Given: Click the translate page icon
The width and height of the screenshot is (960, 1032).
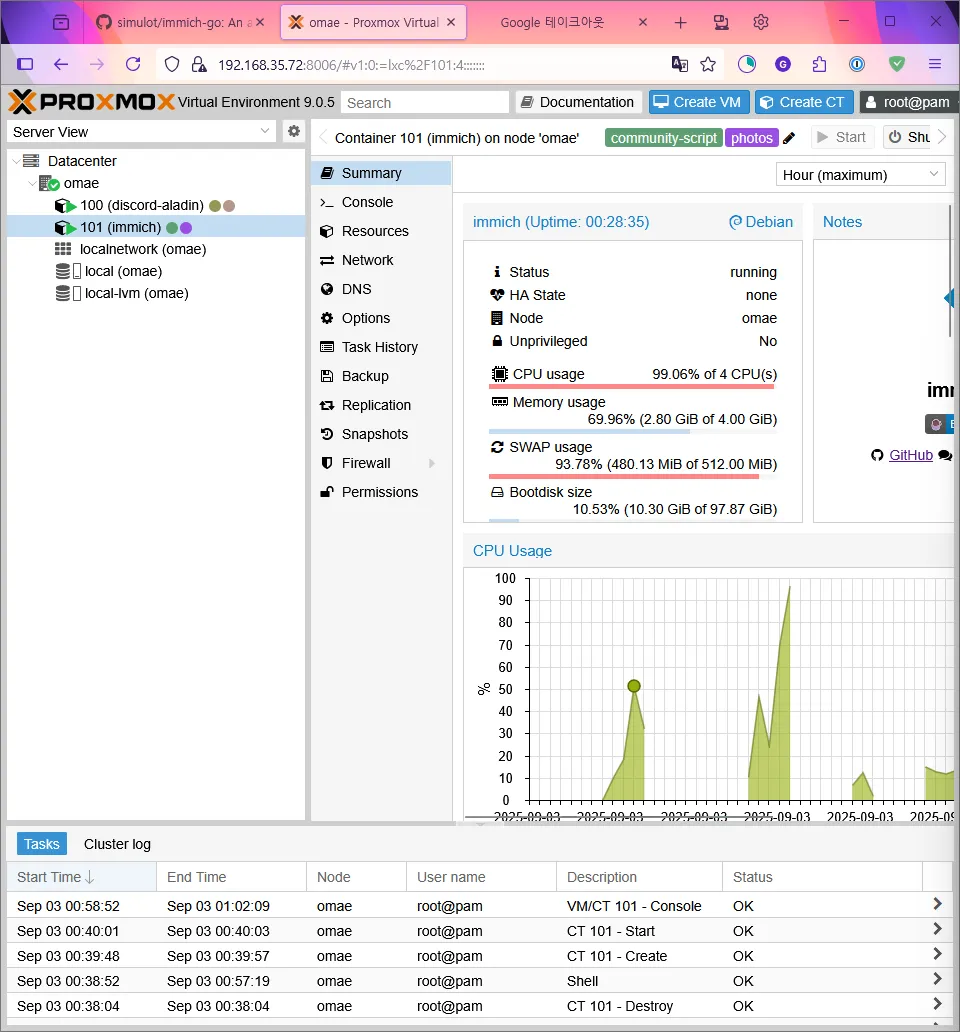Looking at the screenshot, I should point(680,64).
